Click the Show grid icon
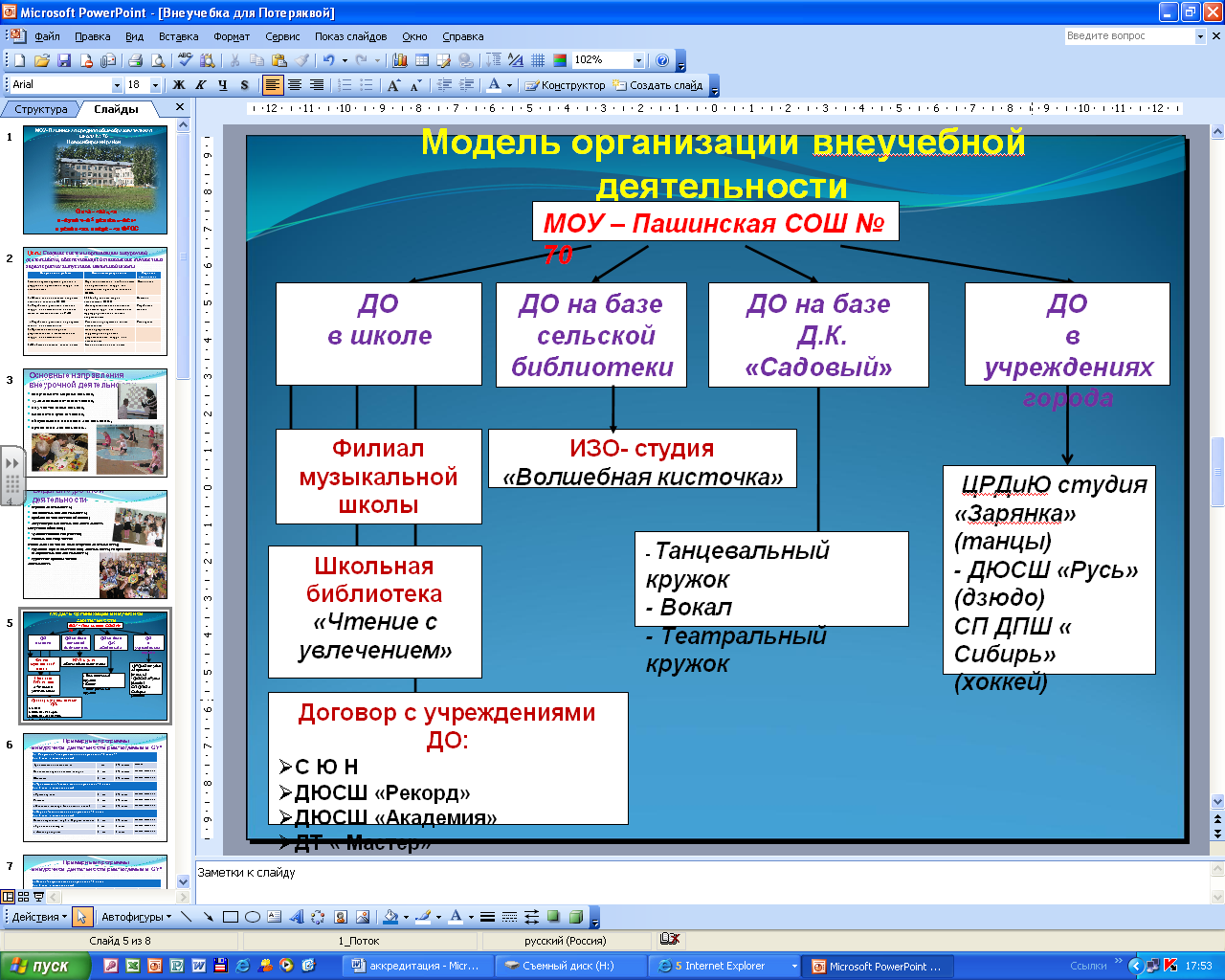Image resolution: width=1225 pixels, height=980 pixels. click(538, 60)
